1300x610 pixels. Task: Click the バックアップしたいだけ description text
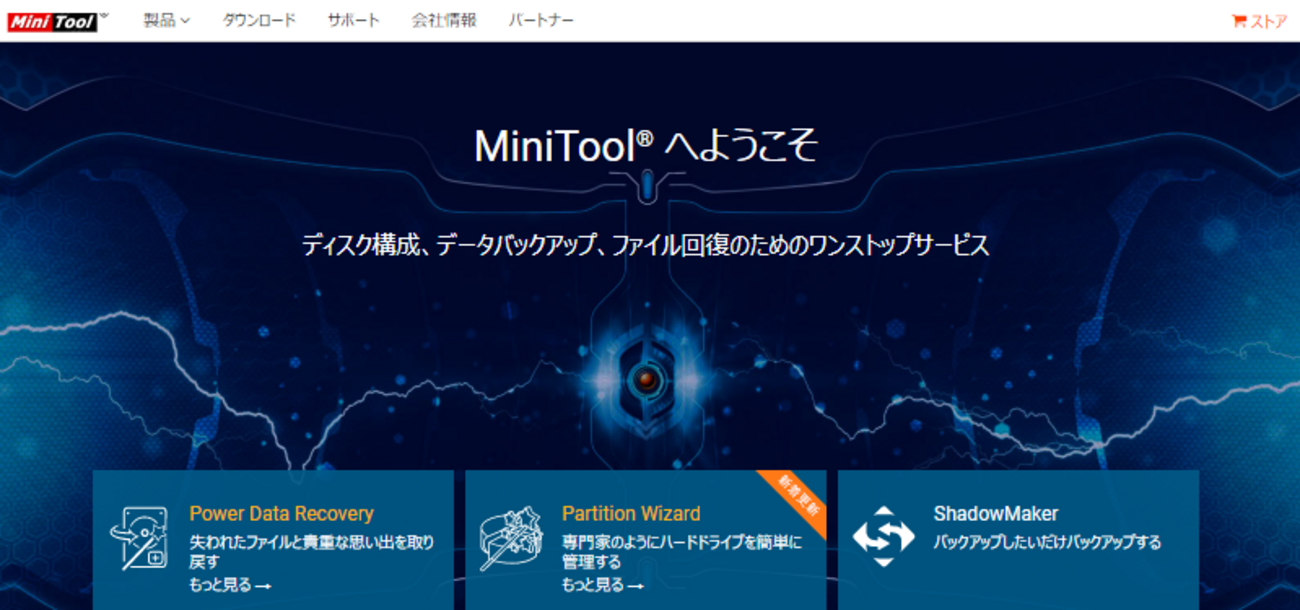1047,542
